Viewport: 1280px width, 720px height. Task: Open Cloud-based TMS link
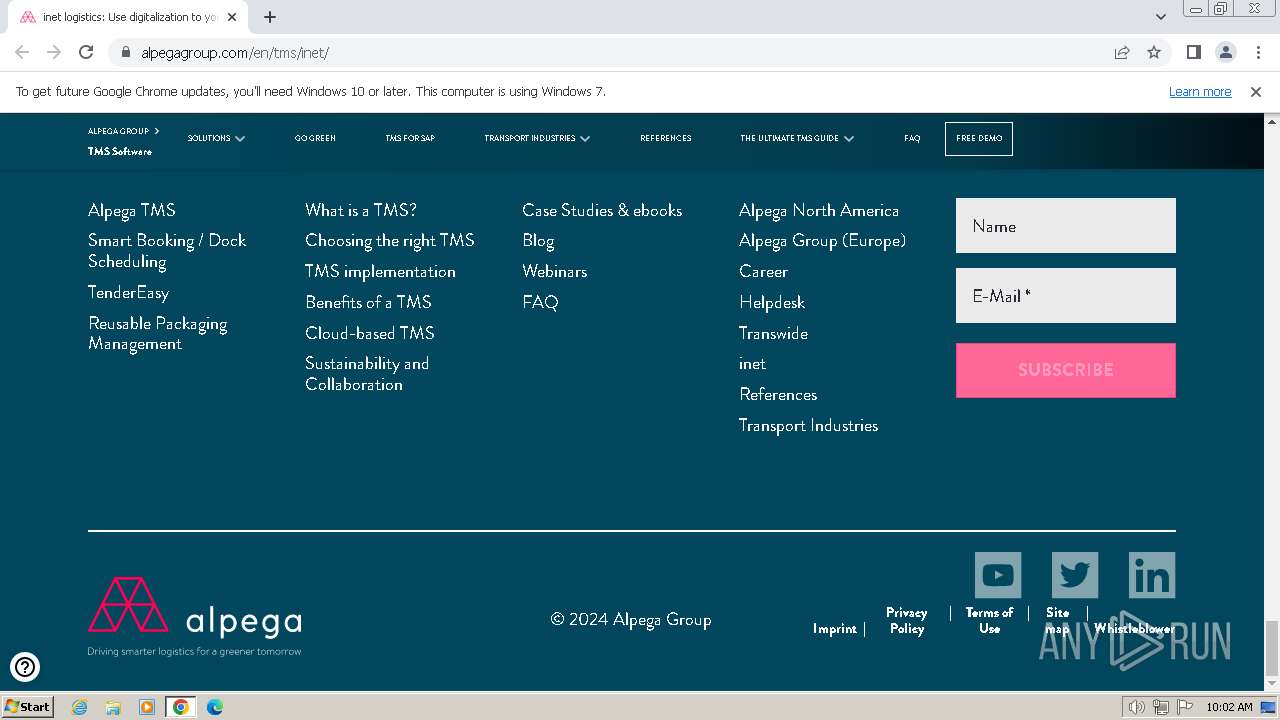pos(370,333)
